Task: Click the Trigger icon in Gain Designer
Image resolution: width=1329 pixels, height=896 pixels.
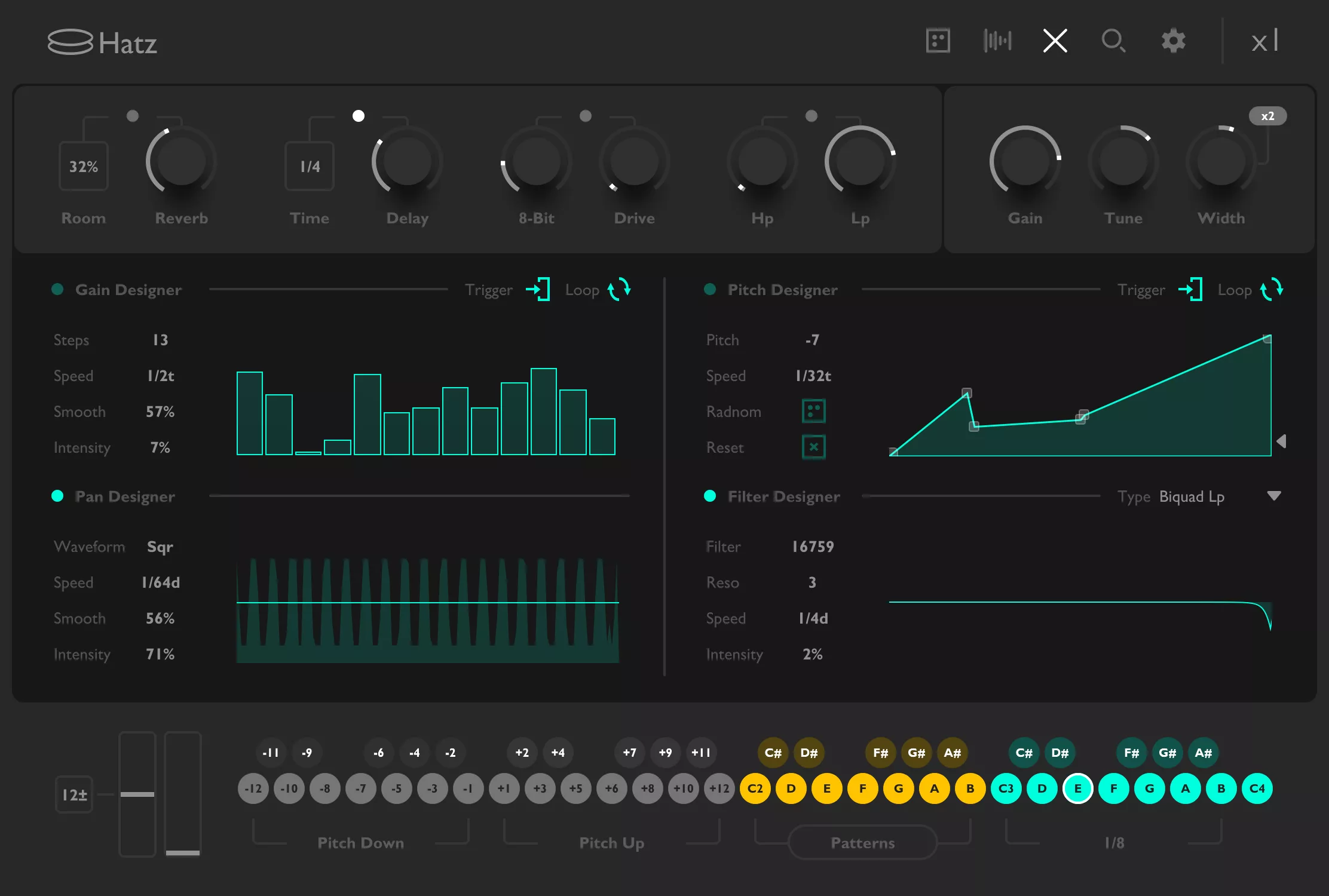Action: pyautogui.click(x=538, y=290)
